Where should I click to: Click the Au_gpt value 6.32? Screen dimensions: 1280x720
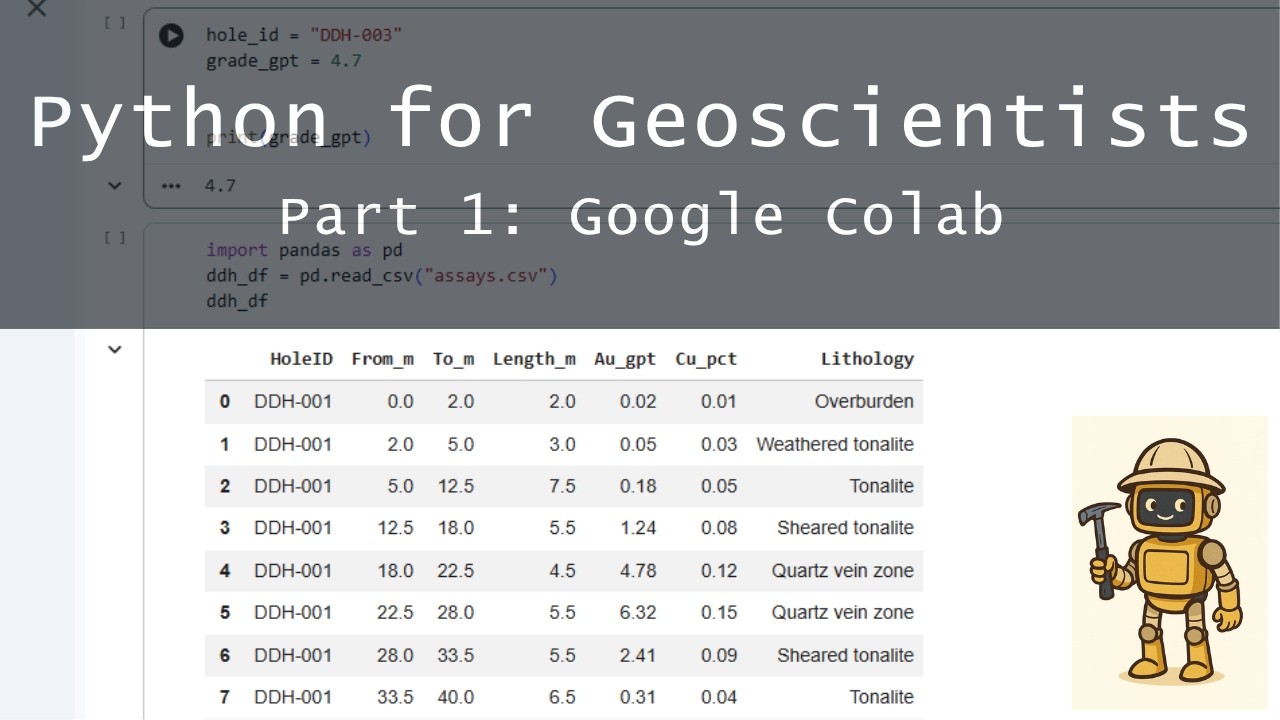click(638, 613)
